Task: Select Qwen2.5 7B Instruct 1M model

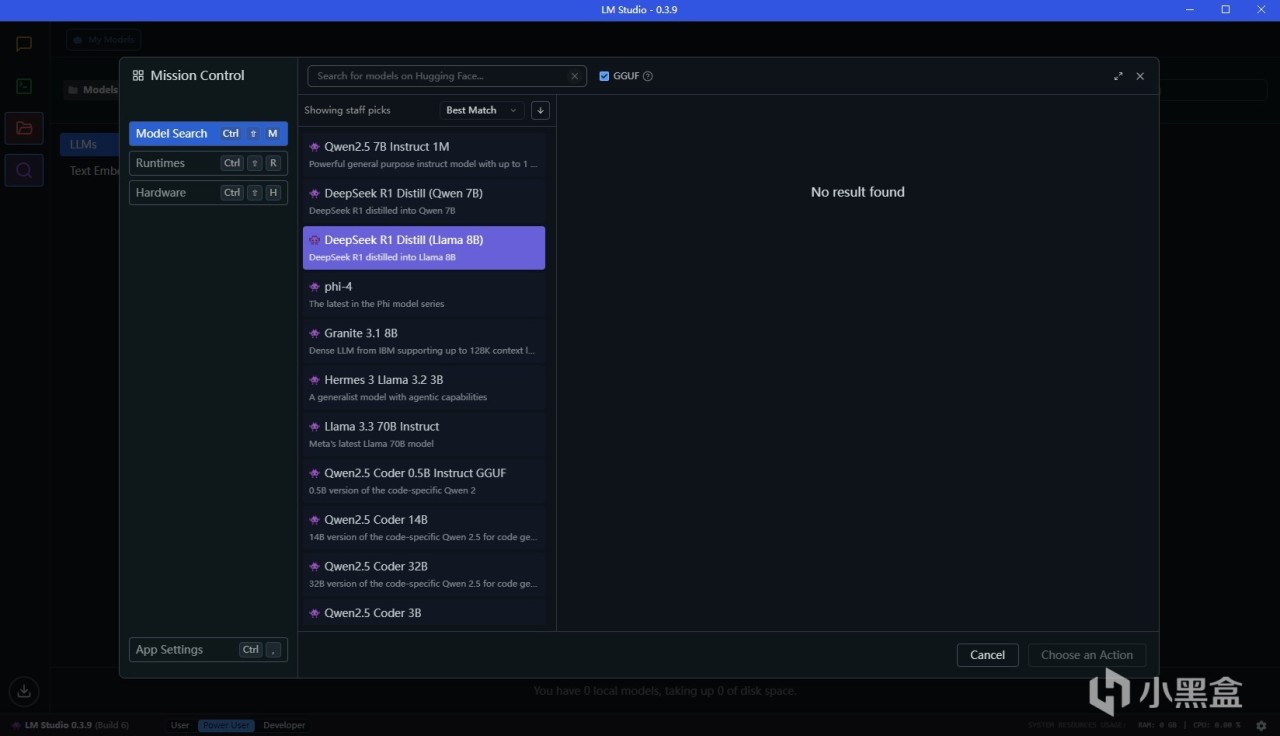Action: click(x=424, y=155)
